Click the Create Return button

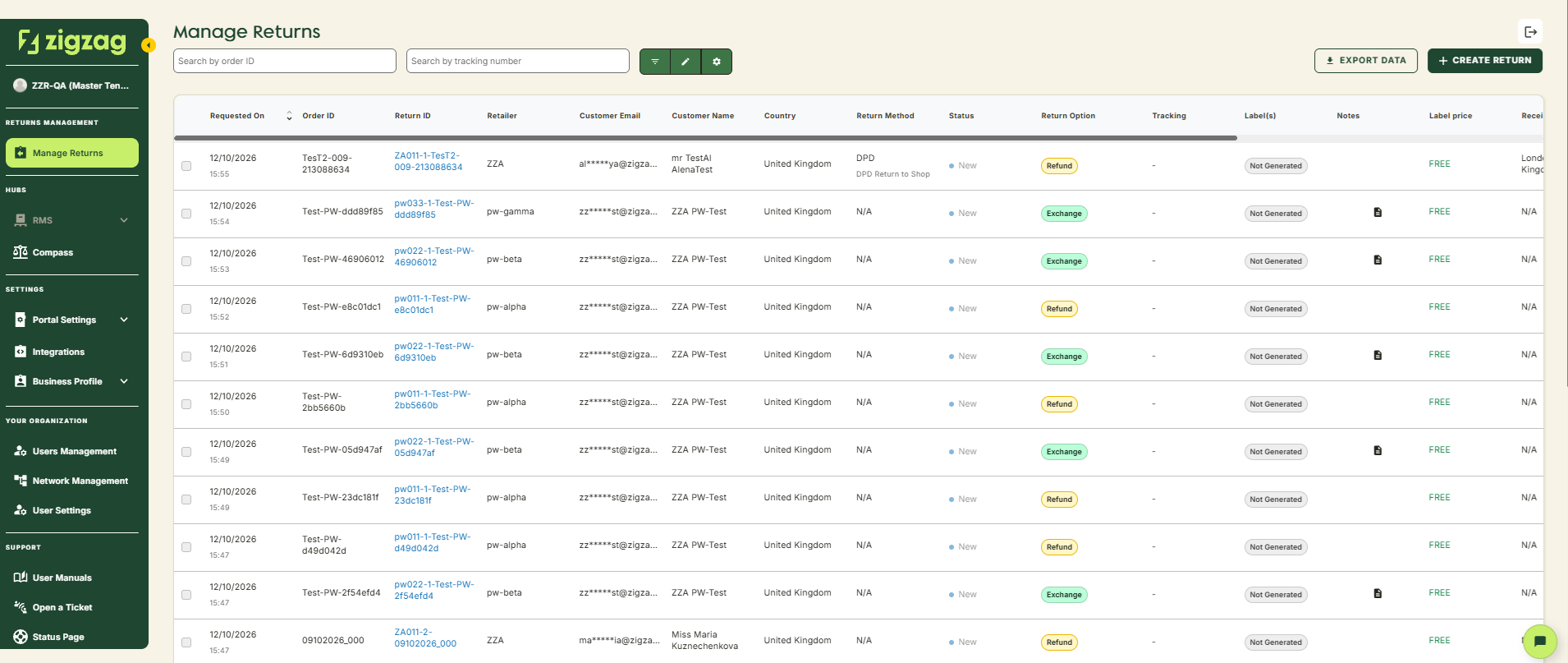click(x=1485, y=61)
